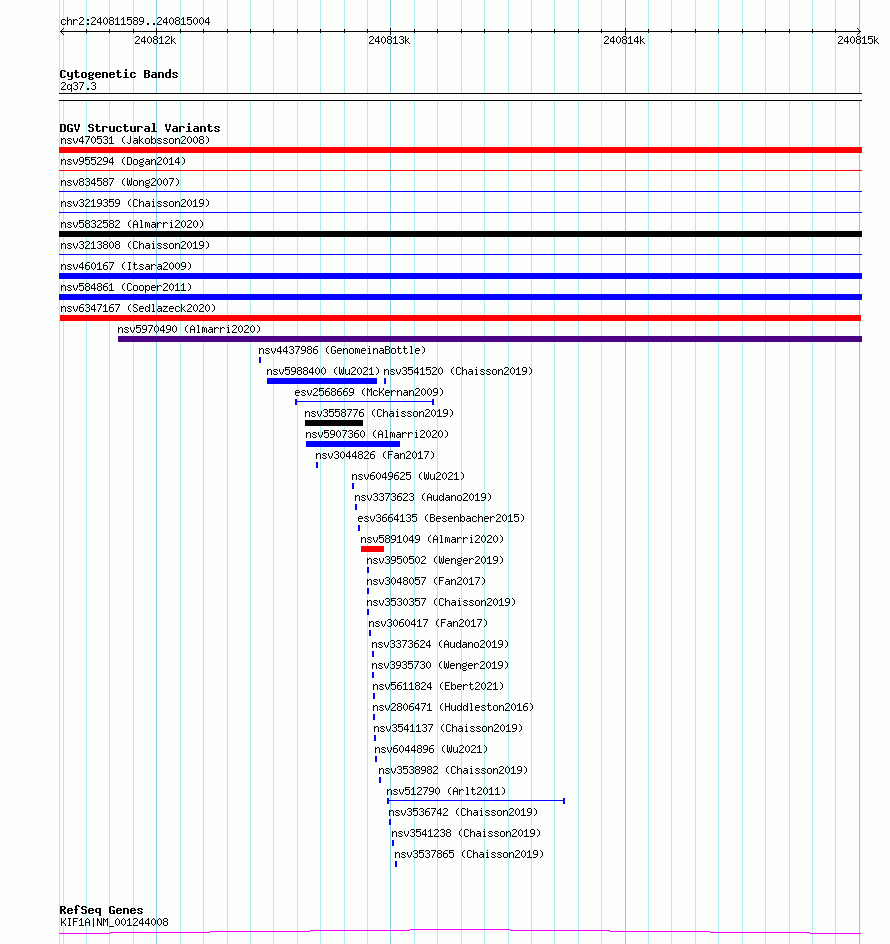Screen dimensions: 890x944
Task: Click the 240815k ruler coordinate
Action: pos(858,40)
